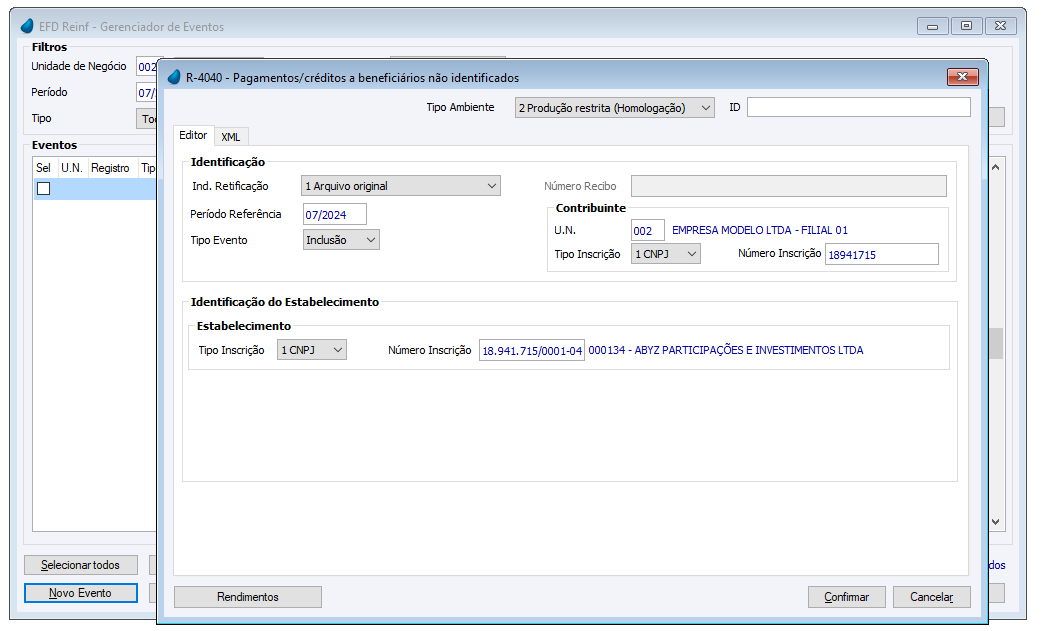
Task: Click scroll down arrow in Eventos list
Action: 995,522
